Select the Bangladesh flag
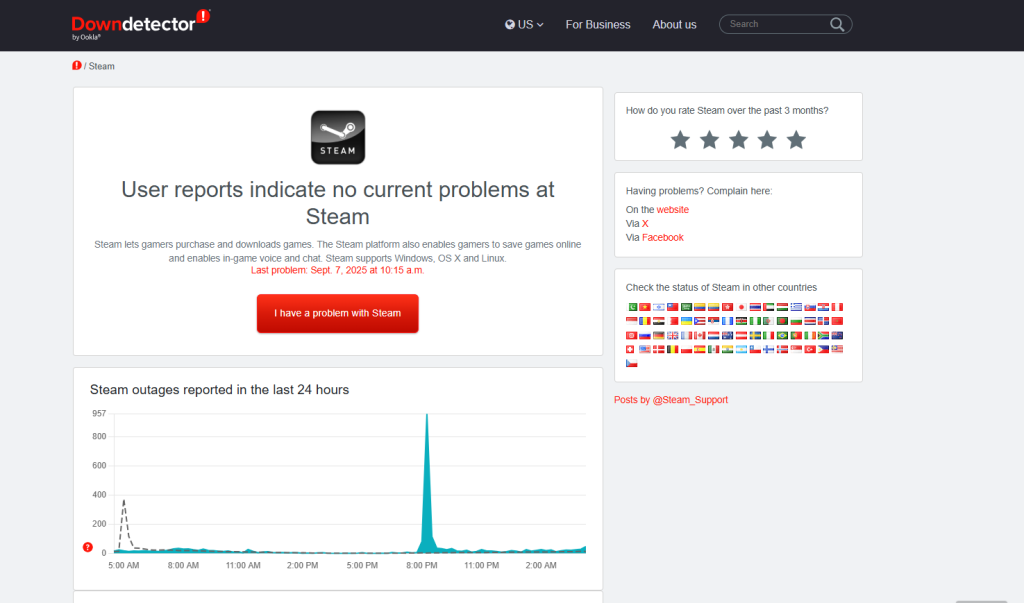 782,321
